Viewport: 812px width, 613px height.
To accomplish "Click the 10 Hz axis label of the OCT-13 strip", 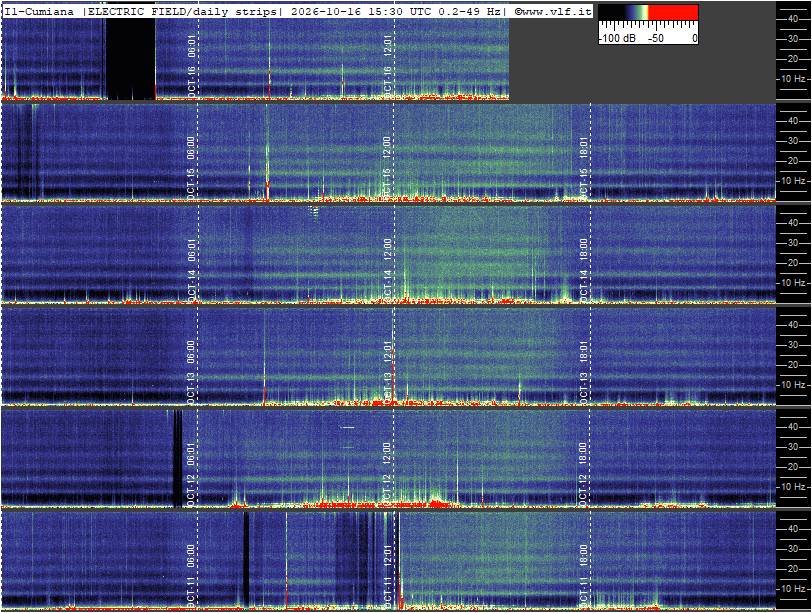I will 794,385.
